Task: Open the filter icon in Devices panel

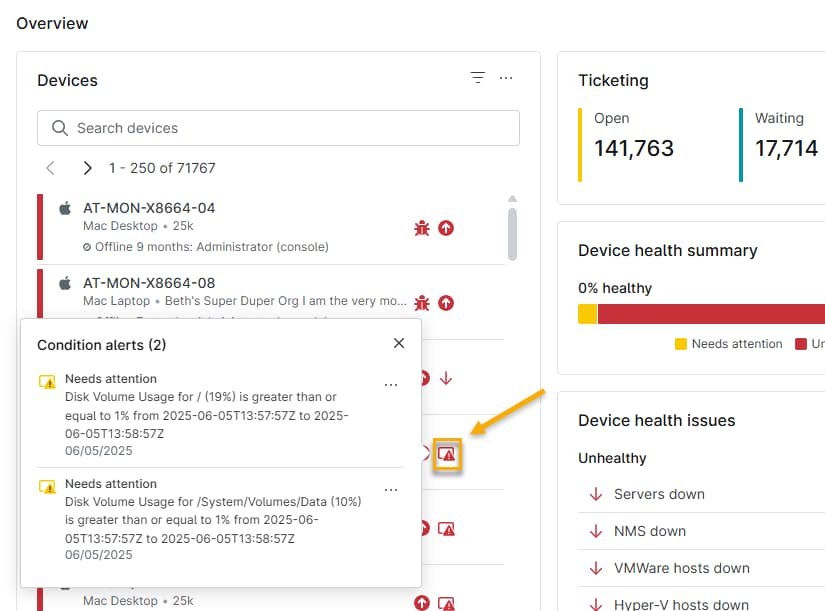Action: pyautogui.click(x=477, y=77)
